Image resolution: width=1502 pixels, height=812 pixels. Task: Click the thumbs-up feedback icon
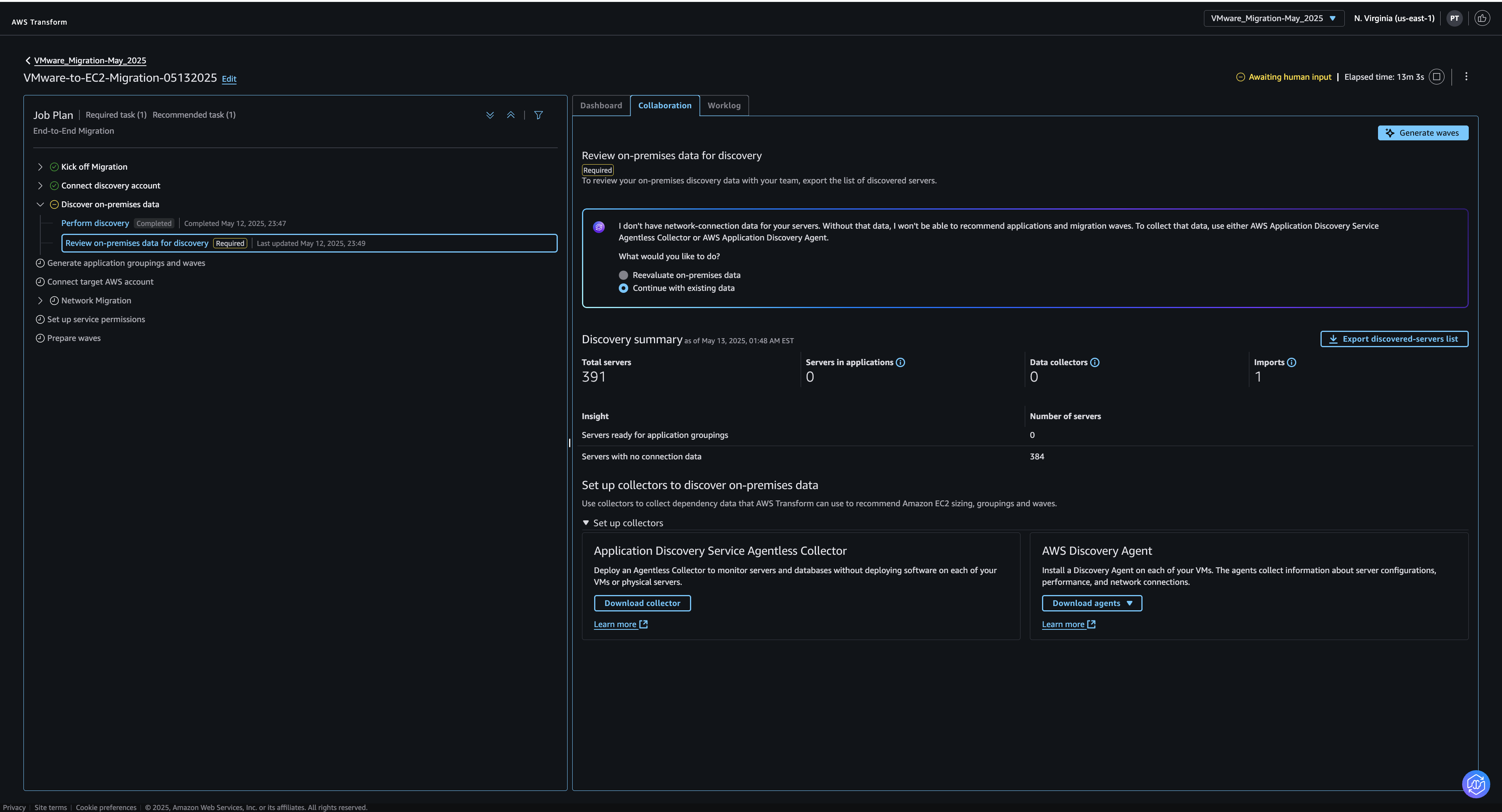(1482, 19)
